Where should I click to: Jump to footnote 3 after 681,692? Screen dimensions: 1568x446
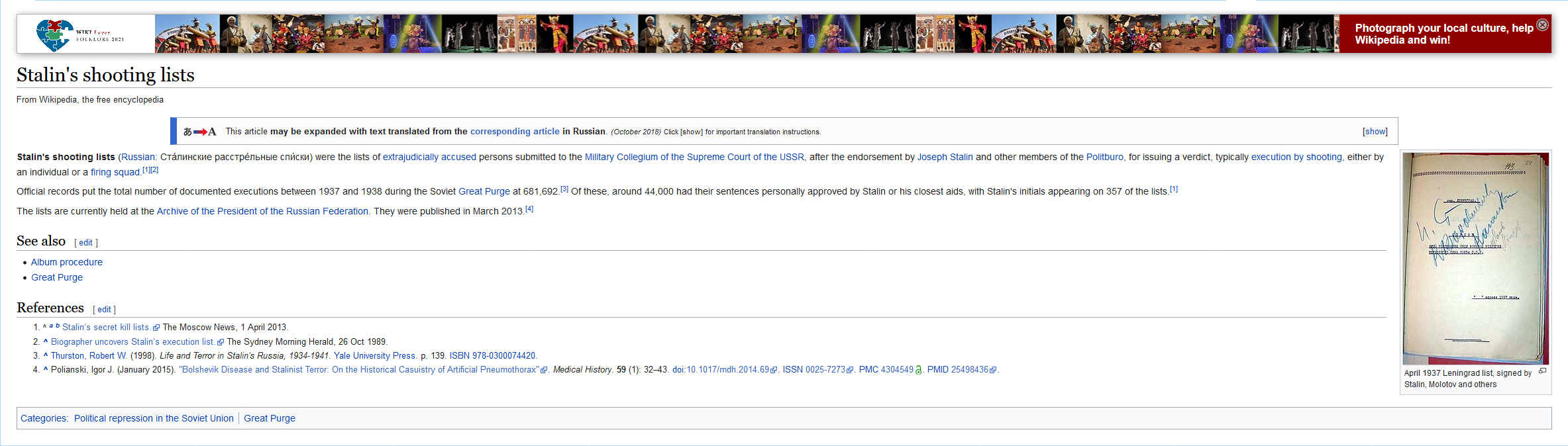pyautogui.click(x=564, y=189)
